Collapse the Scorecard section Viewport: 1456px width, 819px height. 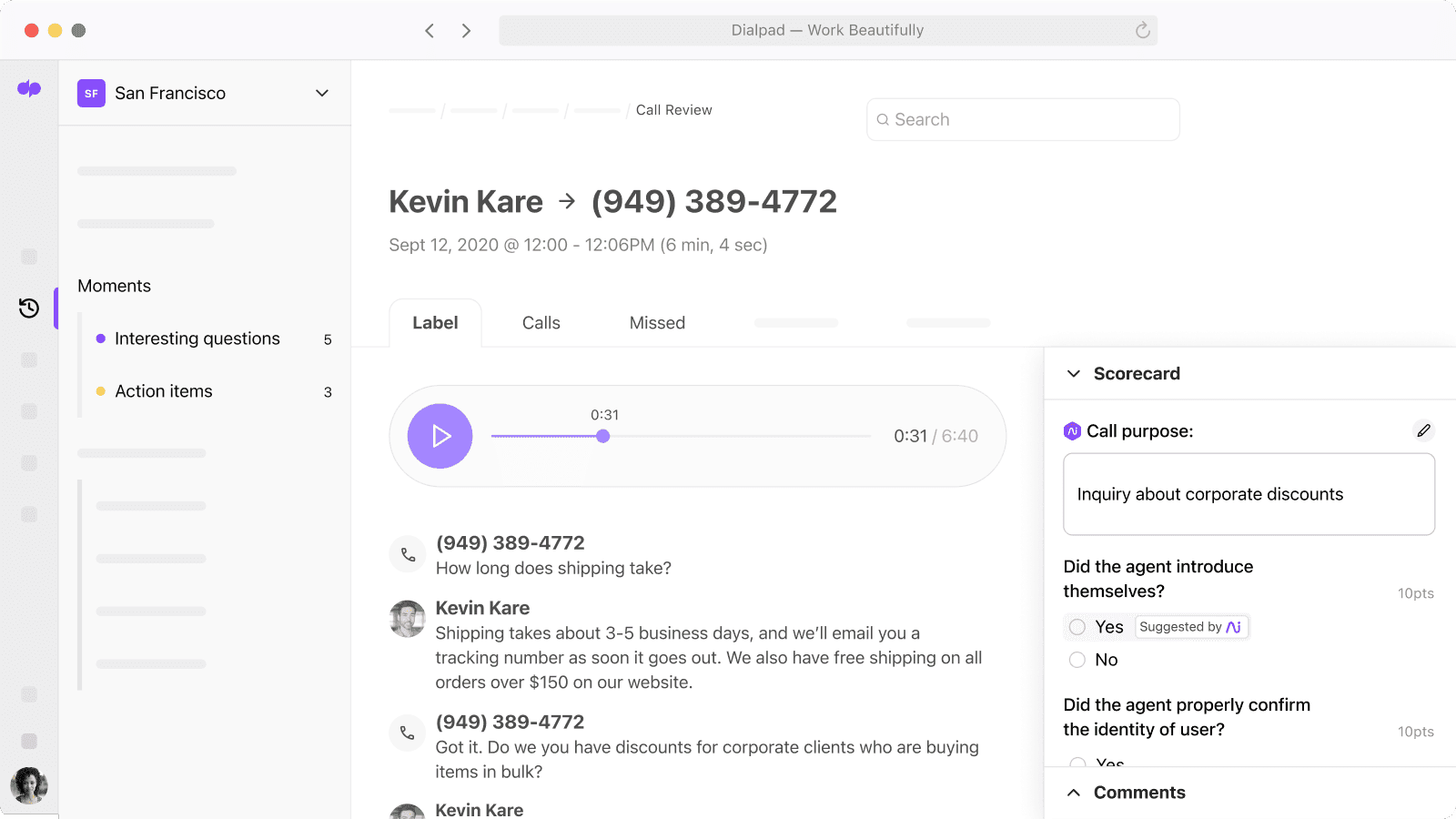[x=1074, y=373]
